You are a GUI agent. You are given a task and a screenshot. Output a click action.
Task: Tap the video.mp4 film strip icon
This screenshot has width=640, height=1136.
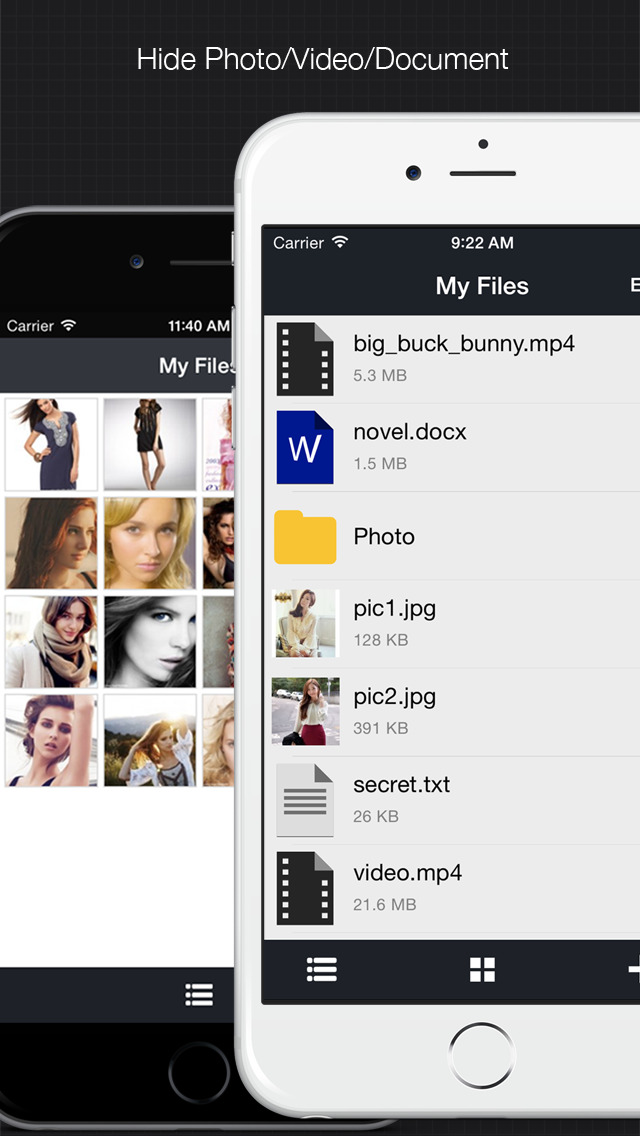[x=305, y=888]
